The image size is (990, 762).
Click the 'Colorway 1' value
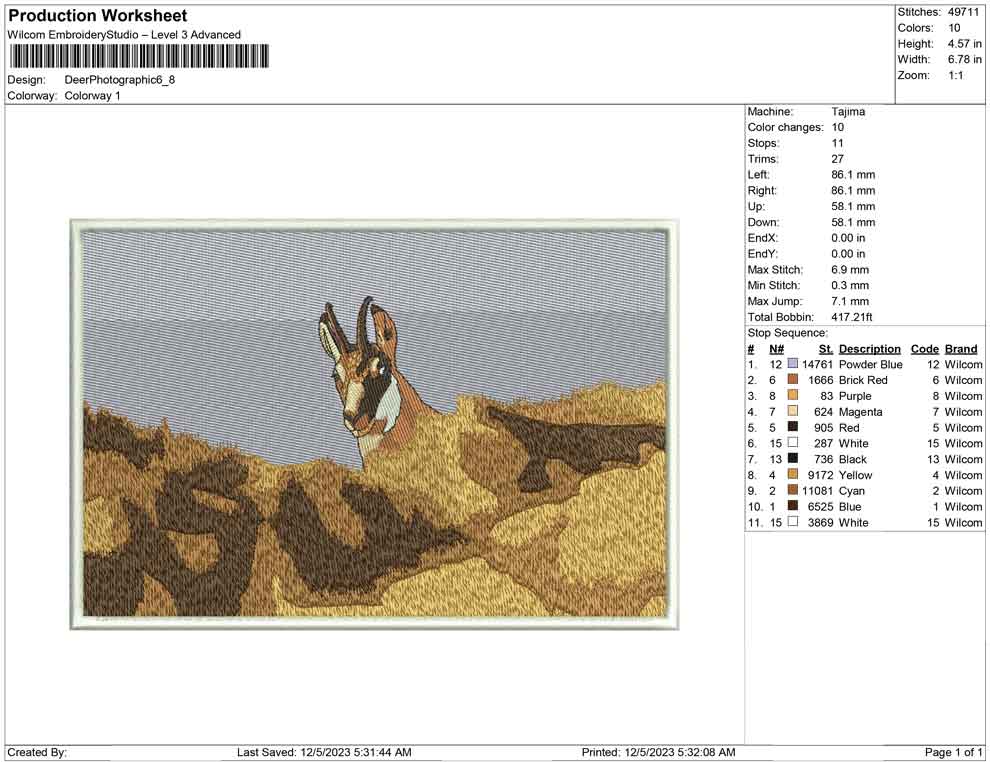click(92, 96)
